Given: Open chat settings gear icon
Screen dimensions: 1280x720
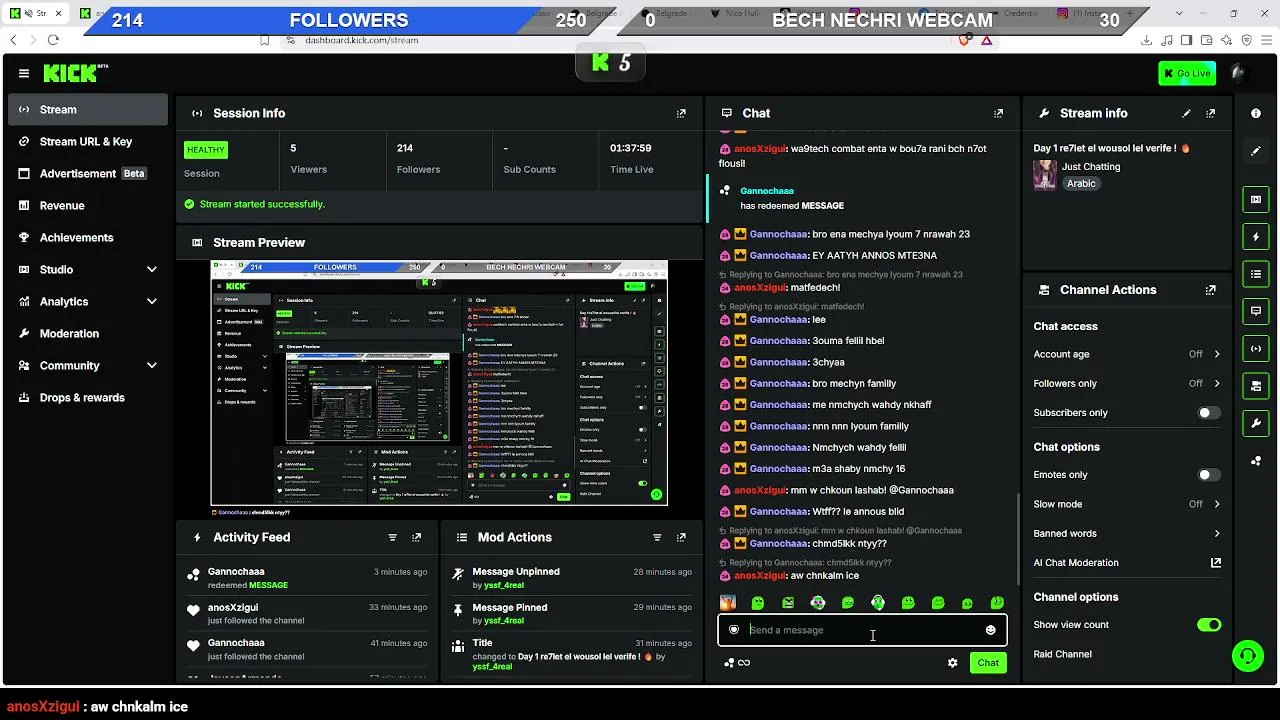Looking at the screenshot, I should tap(952, 663).
